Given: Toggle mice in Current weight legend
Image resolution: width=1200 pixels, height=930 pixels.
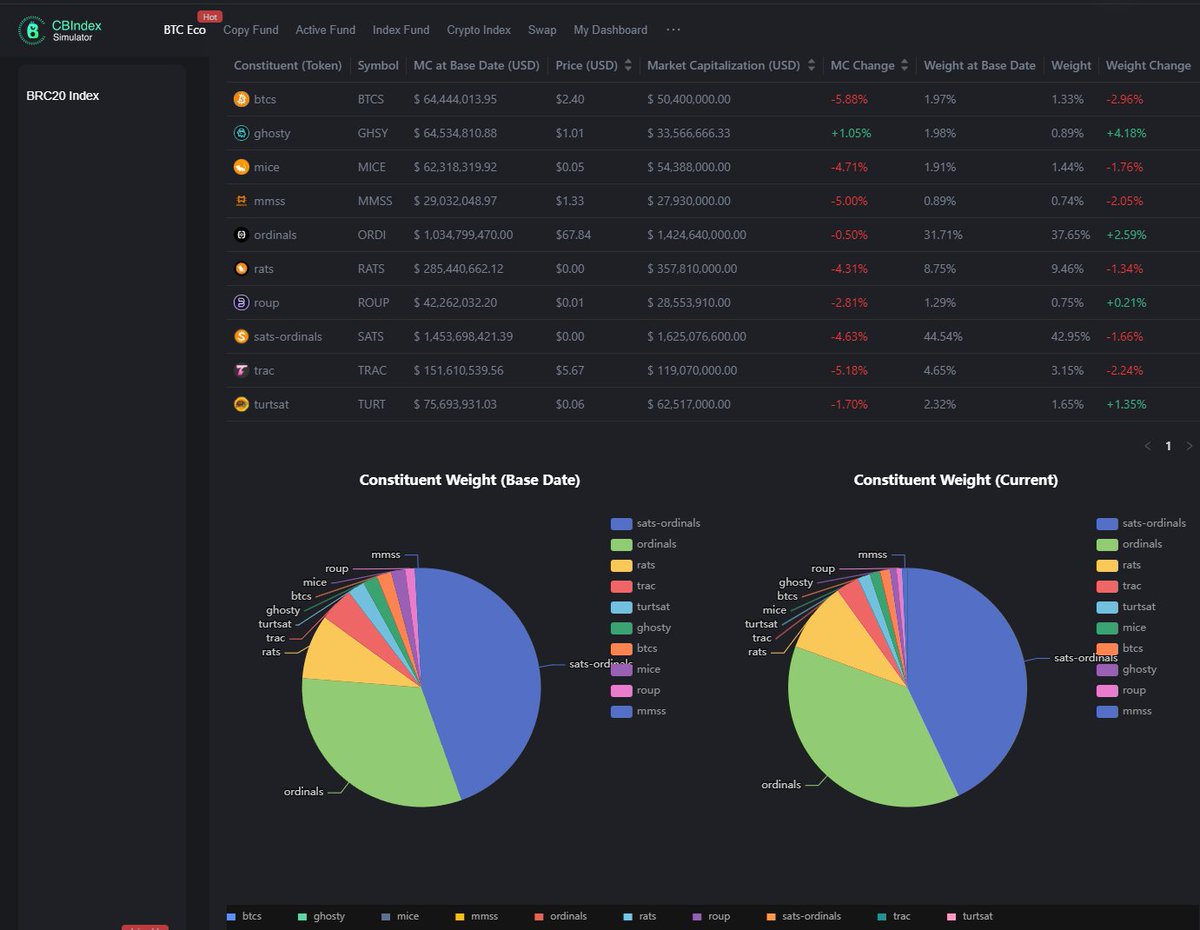Looking at the screenshot, I should pos(1121,627).
